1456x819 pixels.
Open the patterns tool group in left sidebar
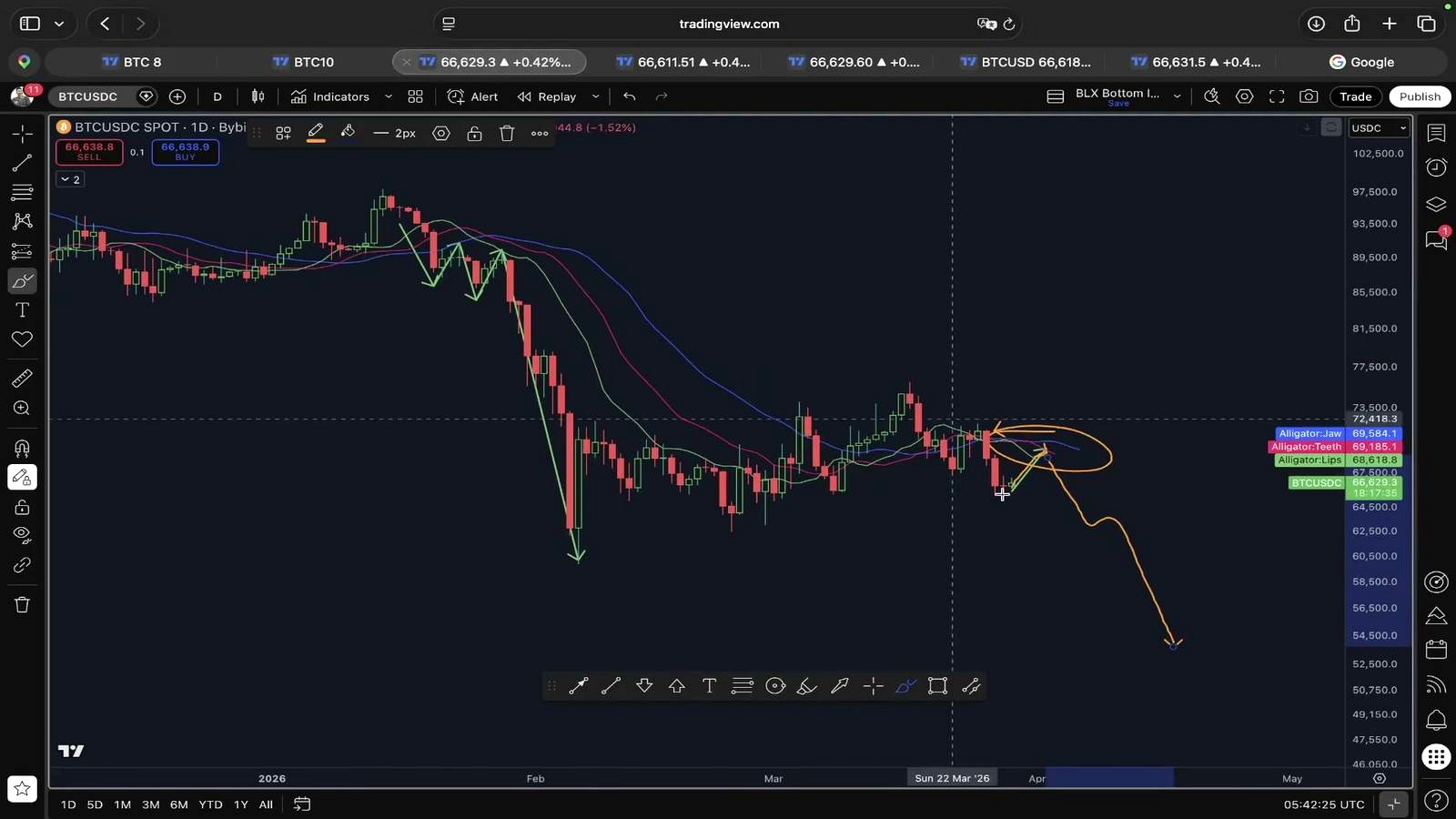click(22, 221)
